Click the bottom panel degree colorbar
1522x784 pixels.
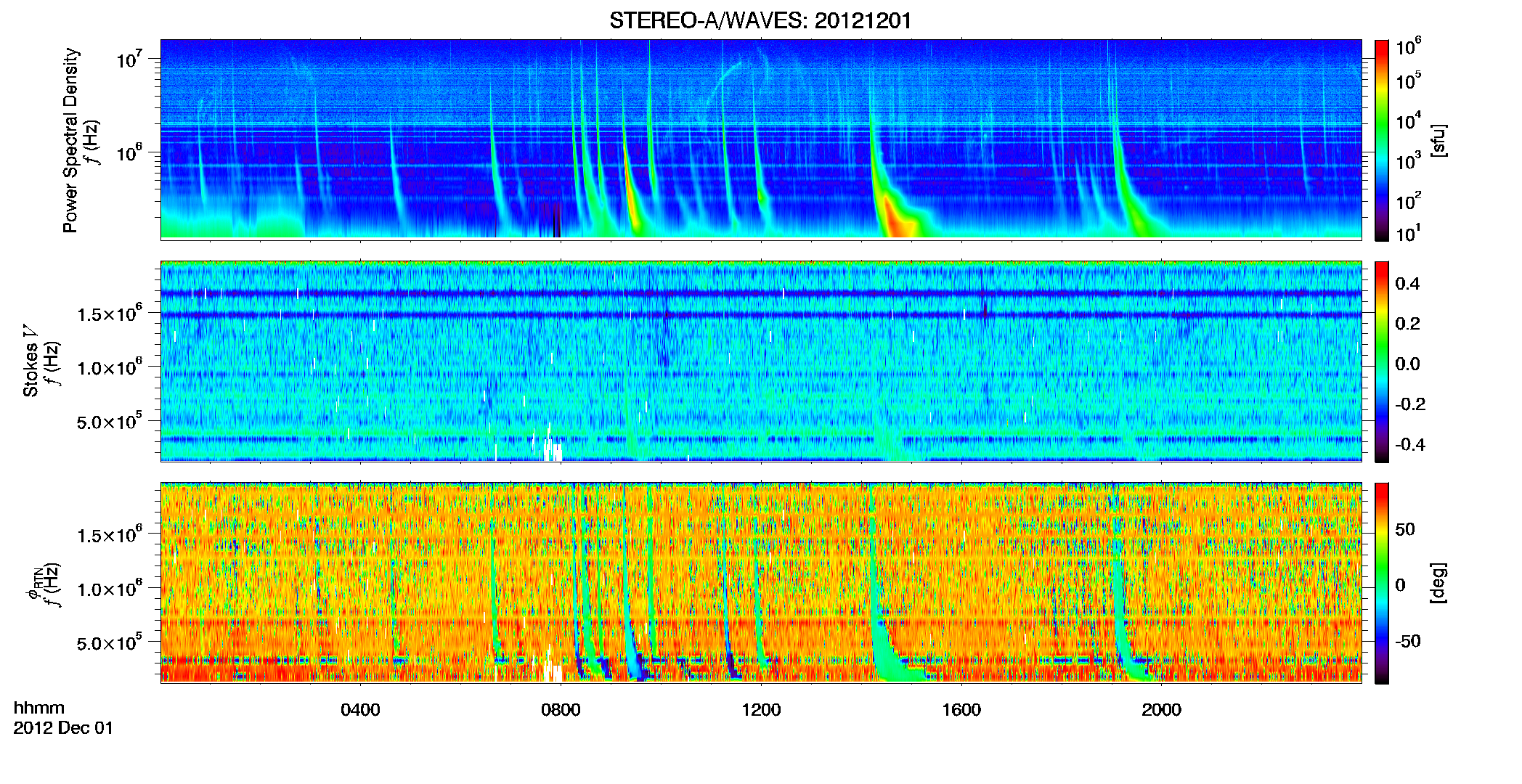click(x=1382, y=583)
